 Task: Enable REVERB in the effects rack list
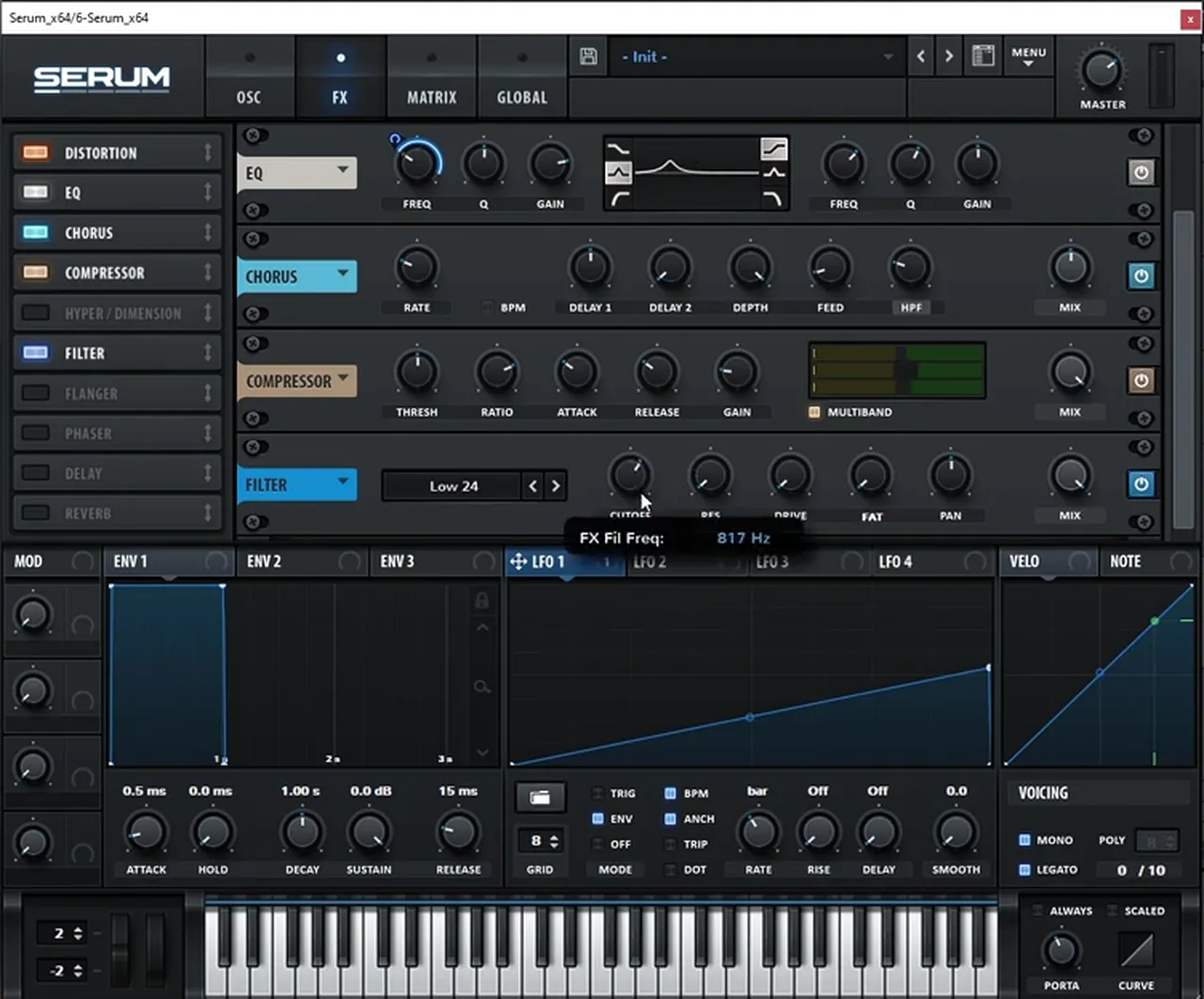pyautogui.click(x=36, y=513)
